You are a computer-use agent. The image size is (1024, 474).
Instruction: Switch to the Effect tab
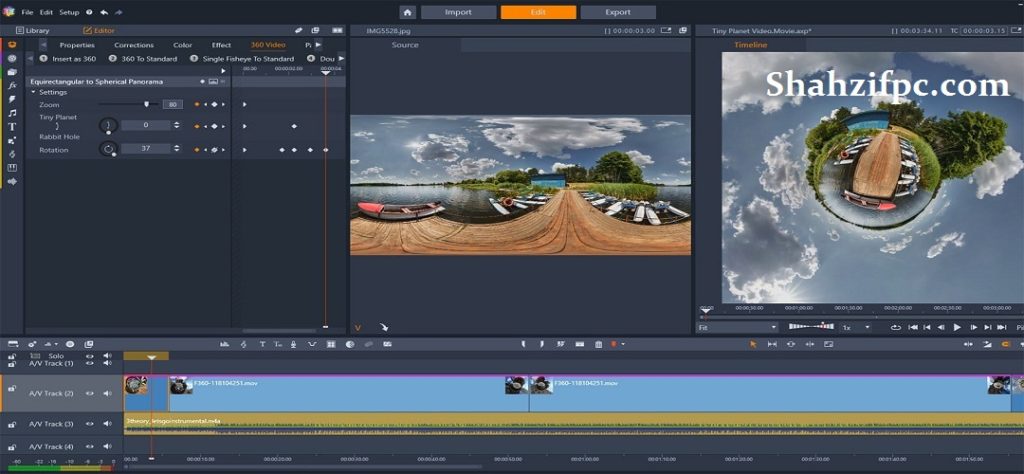(221, 45)
